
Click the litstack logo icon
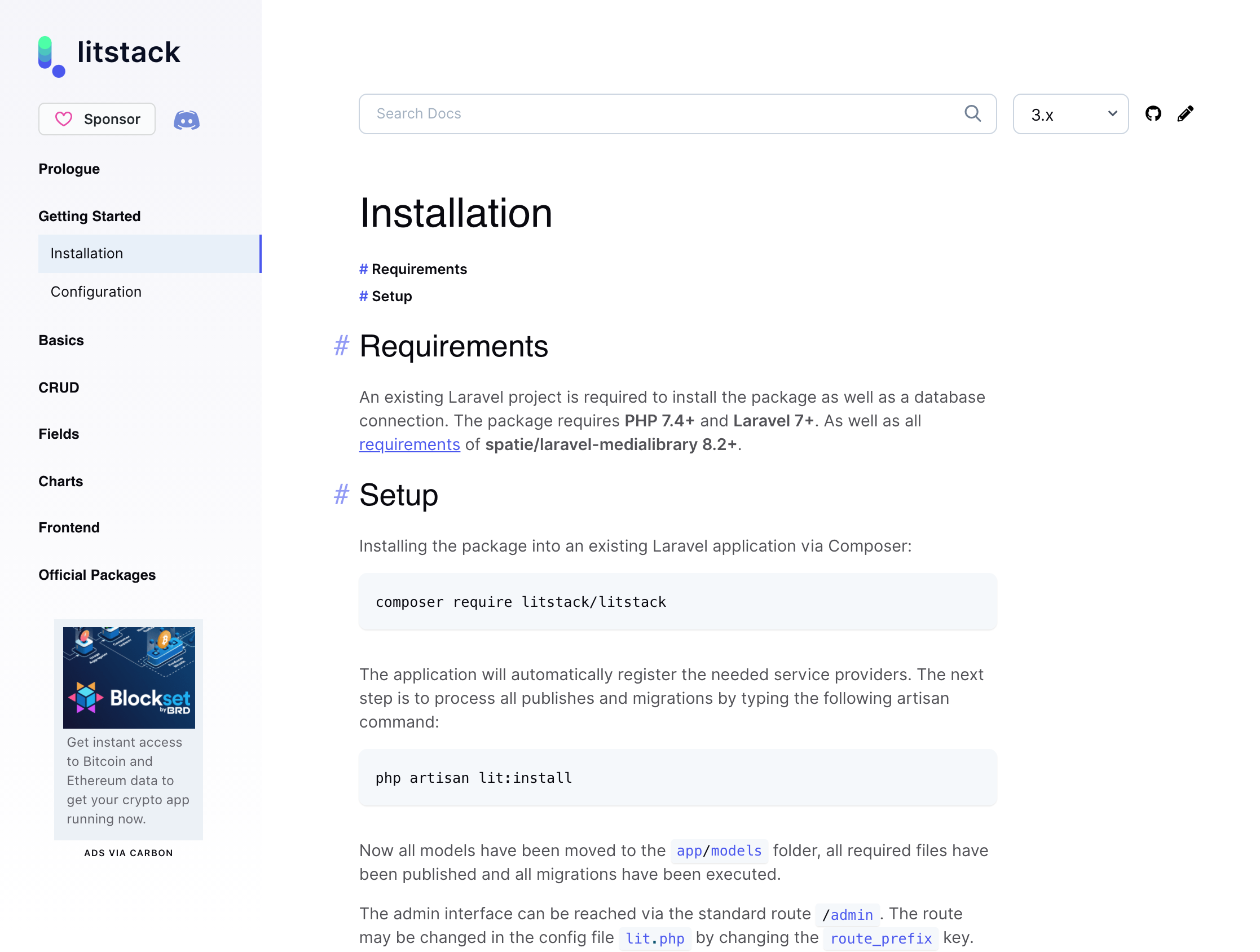pyautogui.click(x=51, y=56)
